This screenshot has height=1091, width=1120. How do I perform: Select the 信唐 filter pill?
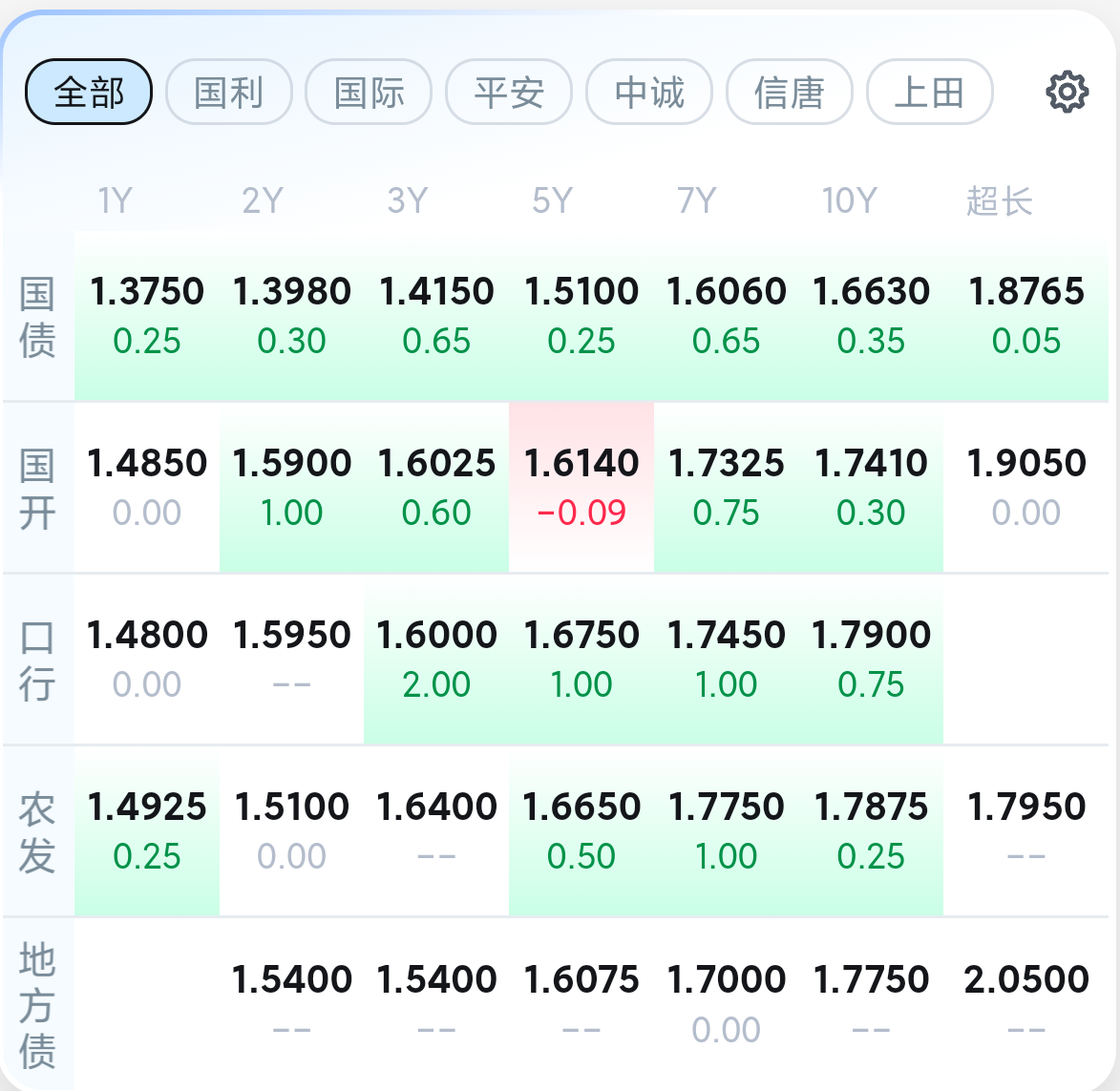click(790, 92)
